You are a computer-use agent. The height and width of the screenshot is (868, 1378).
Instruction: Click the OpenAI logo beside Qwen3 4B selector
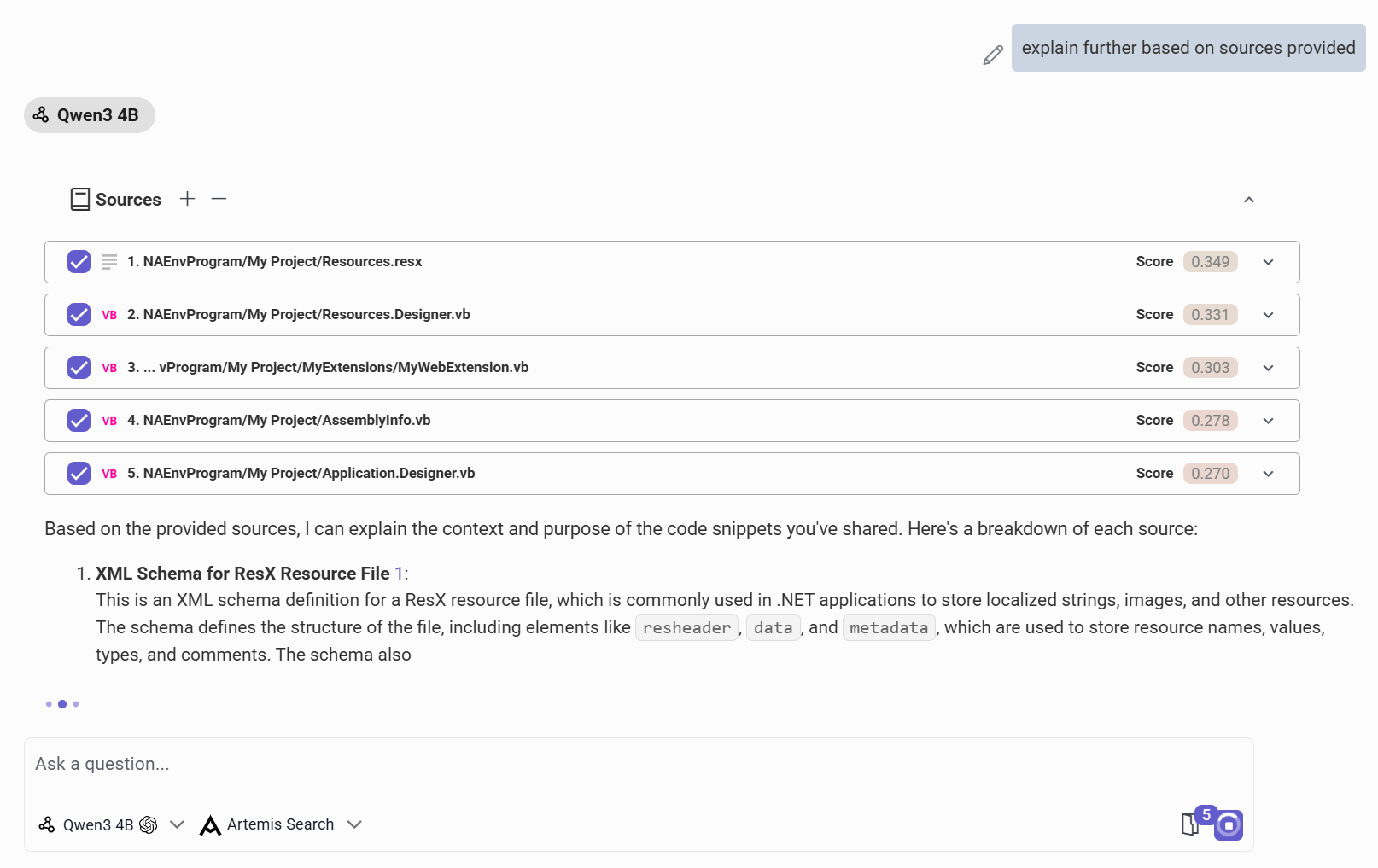[x=149, y=824]
